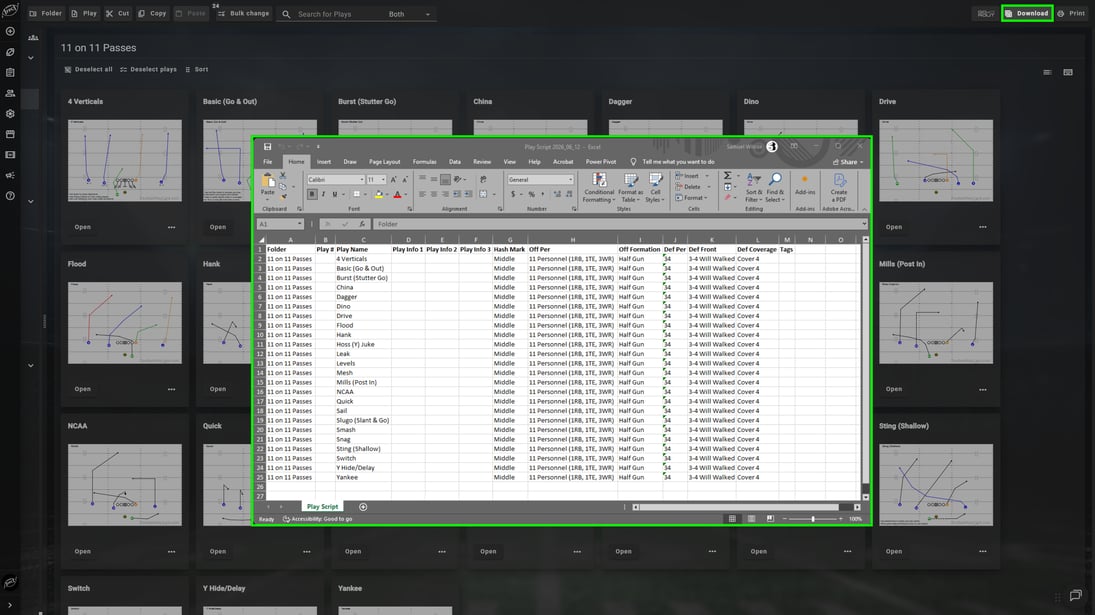Viewport: 1095px width, 615px height.
Task: Click percent style icon in Excel Number group
Action: [x=531, y=194]
